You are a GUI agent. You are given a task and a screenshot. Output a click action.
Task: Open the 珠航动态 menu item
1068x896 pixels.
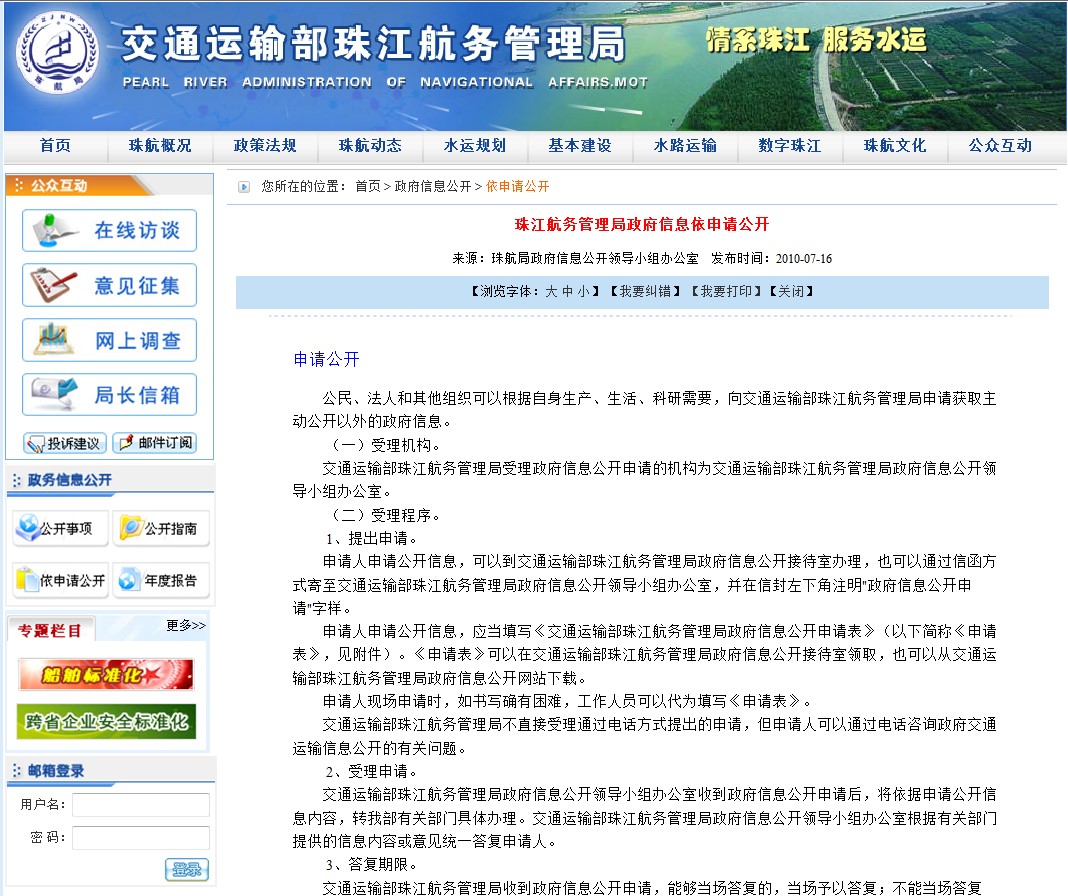coord(370,146)
